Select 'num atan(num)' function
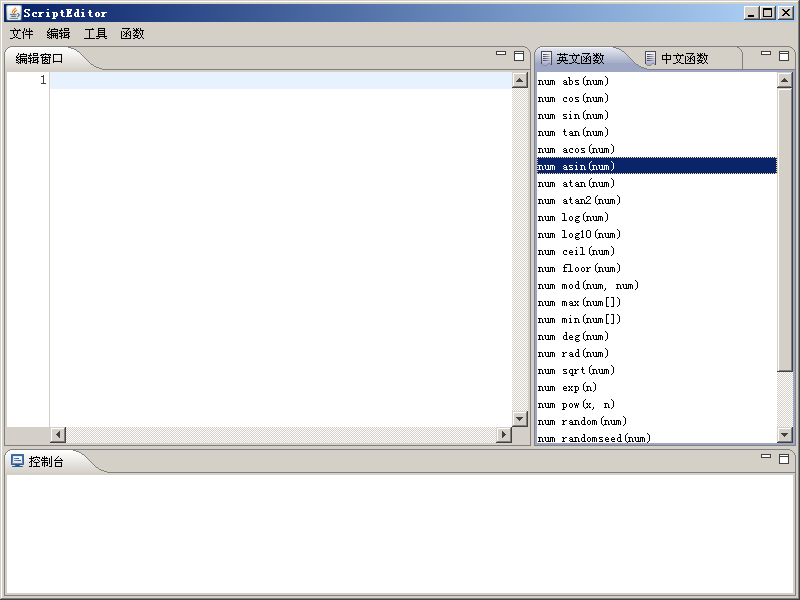800x600 pixels. point(657,184)
